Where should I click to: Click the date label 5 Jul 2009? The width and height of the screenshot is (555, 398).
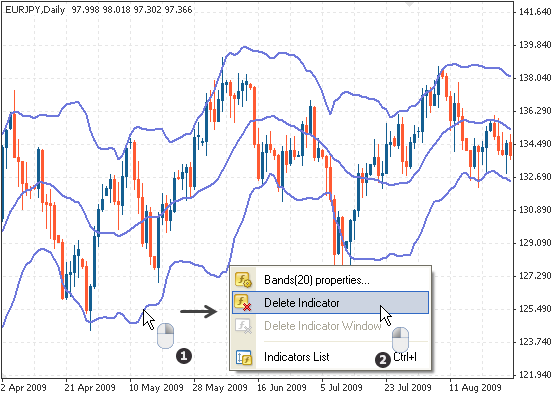(x=342, y=388)
